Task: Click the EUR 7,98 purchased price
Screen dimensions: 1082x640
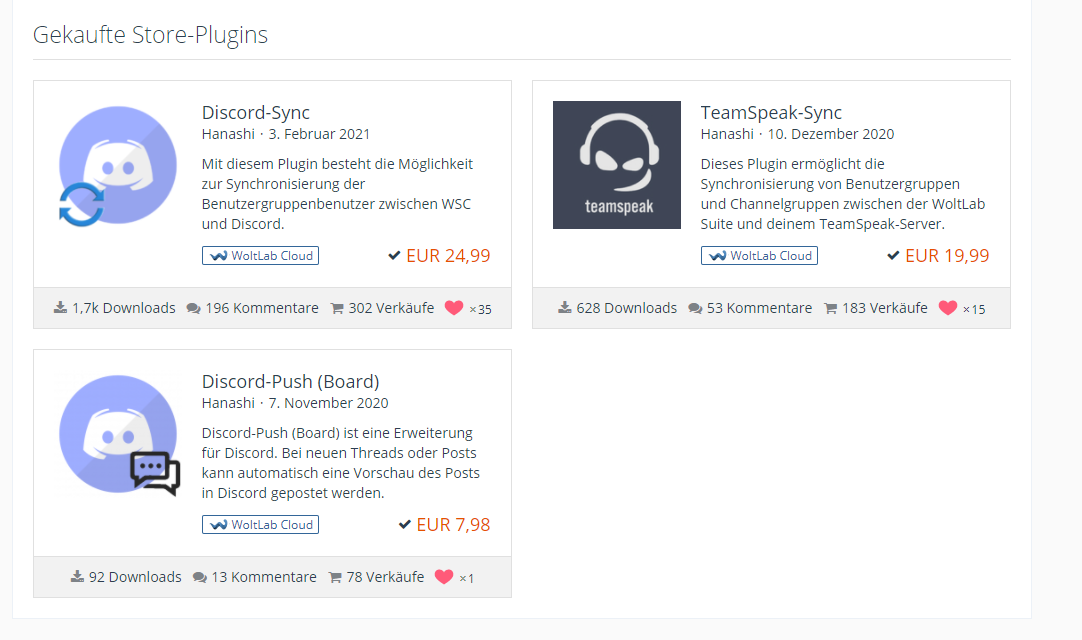Action: click(453, 525)
